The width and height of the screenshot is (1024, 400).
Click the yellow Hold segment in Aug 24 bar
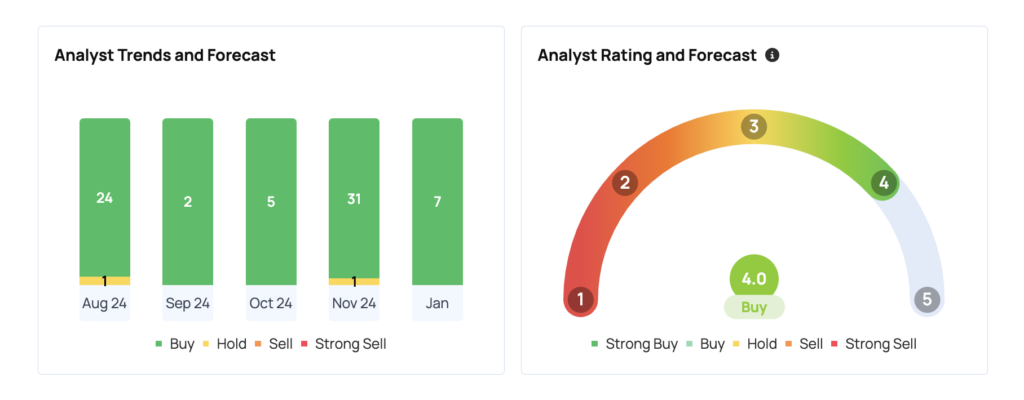click(x=105, y=281)
